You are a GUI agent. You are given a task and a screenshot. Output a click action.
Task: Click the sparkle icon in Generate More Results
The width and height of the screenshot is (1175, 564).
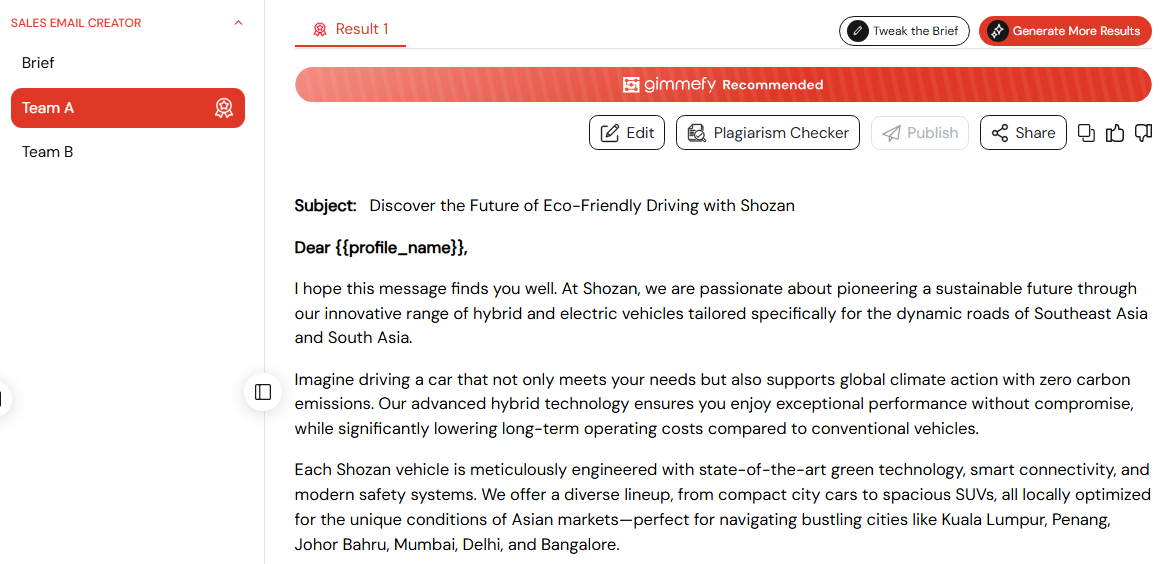pyautogui.click(x=997, y=31)
